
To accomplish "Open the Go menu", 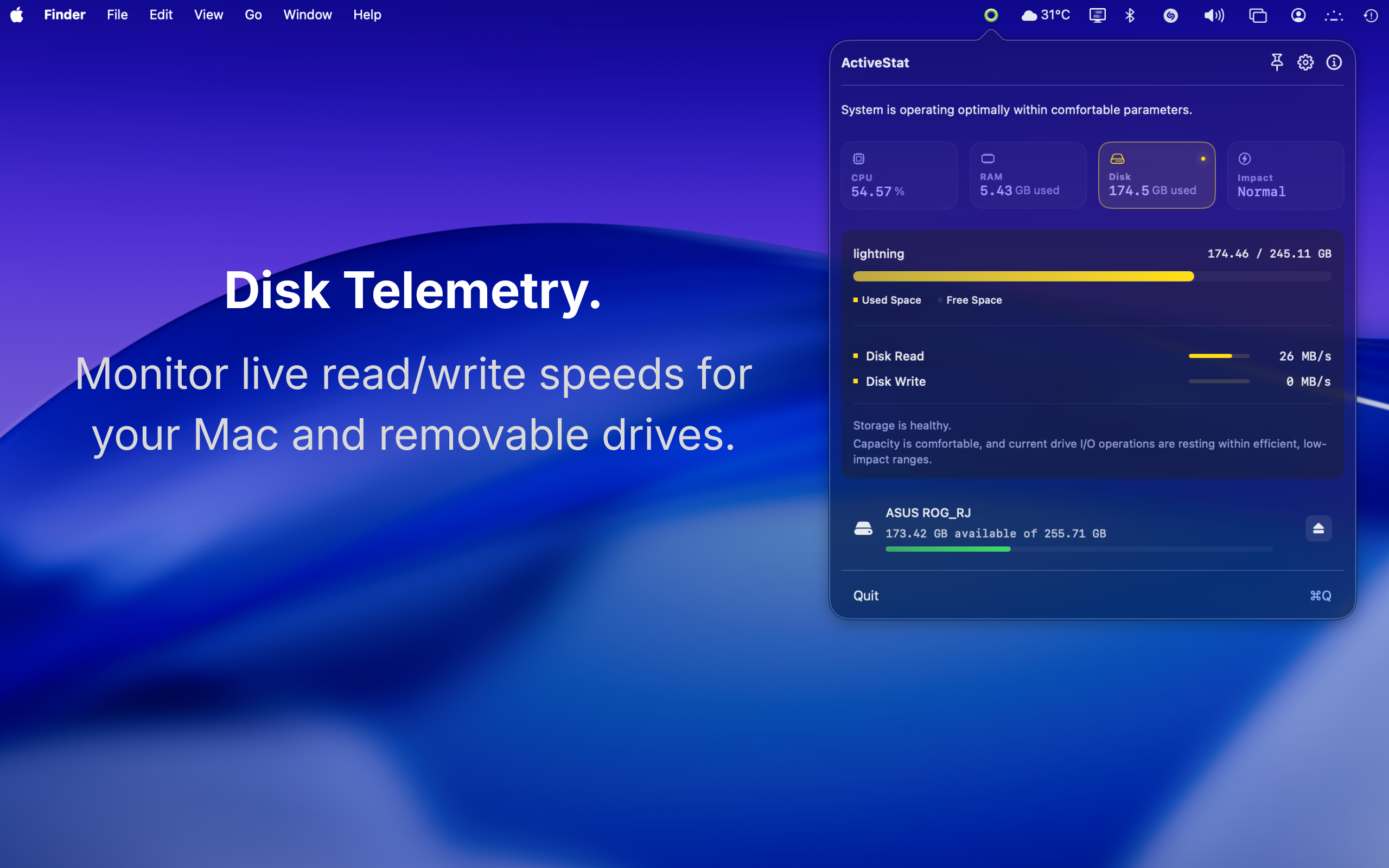I will tap(252, 14).
